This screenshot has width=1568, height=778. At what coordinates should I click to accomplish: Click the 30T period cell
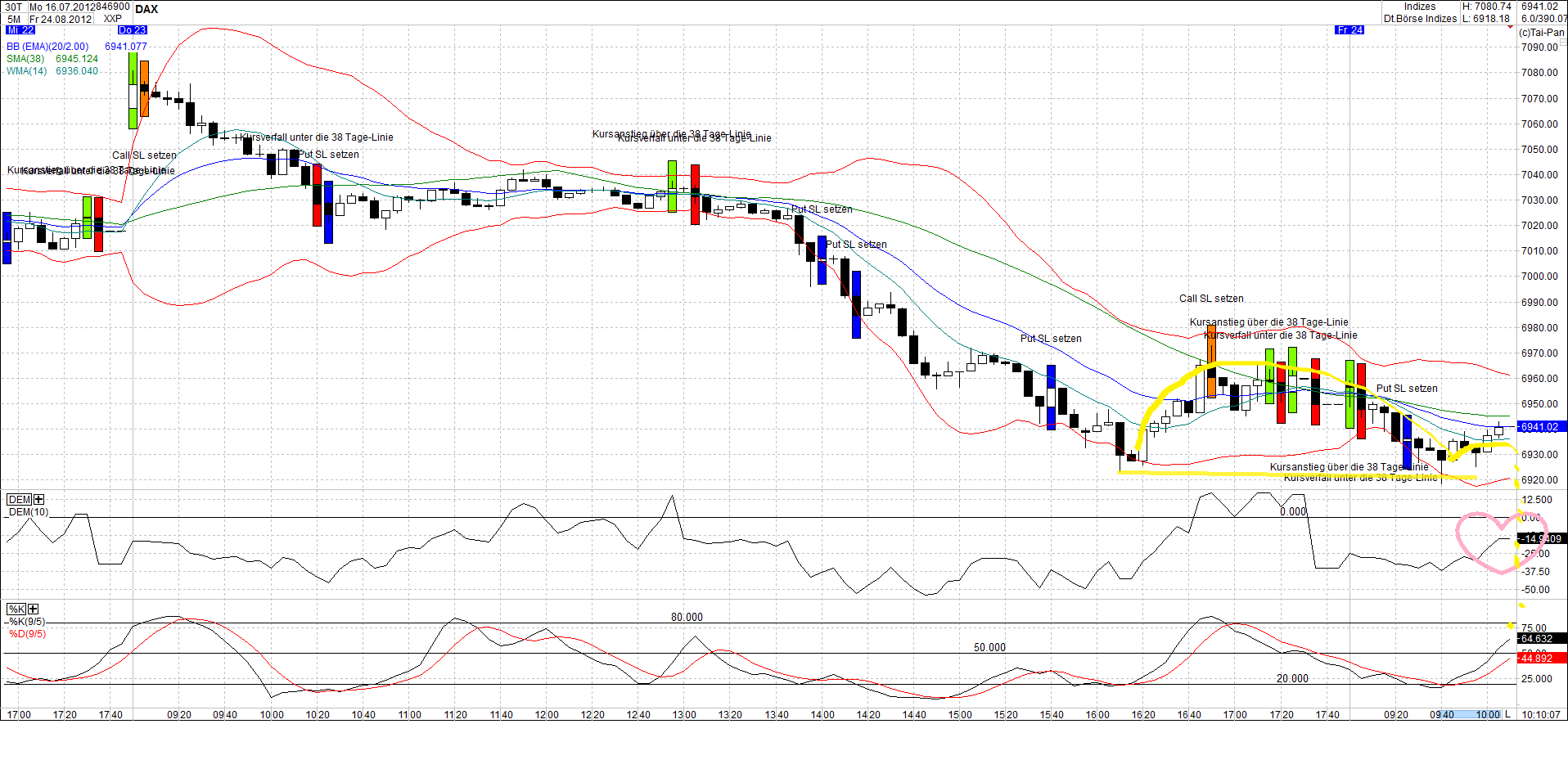click(14, 7)
